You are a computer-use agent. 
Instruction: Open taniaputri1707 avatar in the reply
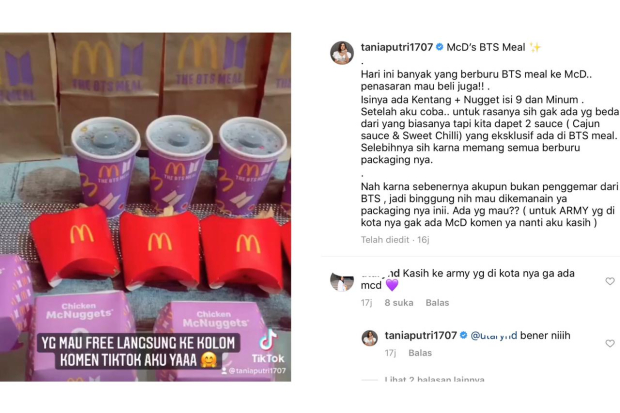pos(370,338)
